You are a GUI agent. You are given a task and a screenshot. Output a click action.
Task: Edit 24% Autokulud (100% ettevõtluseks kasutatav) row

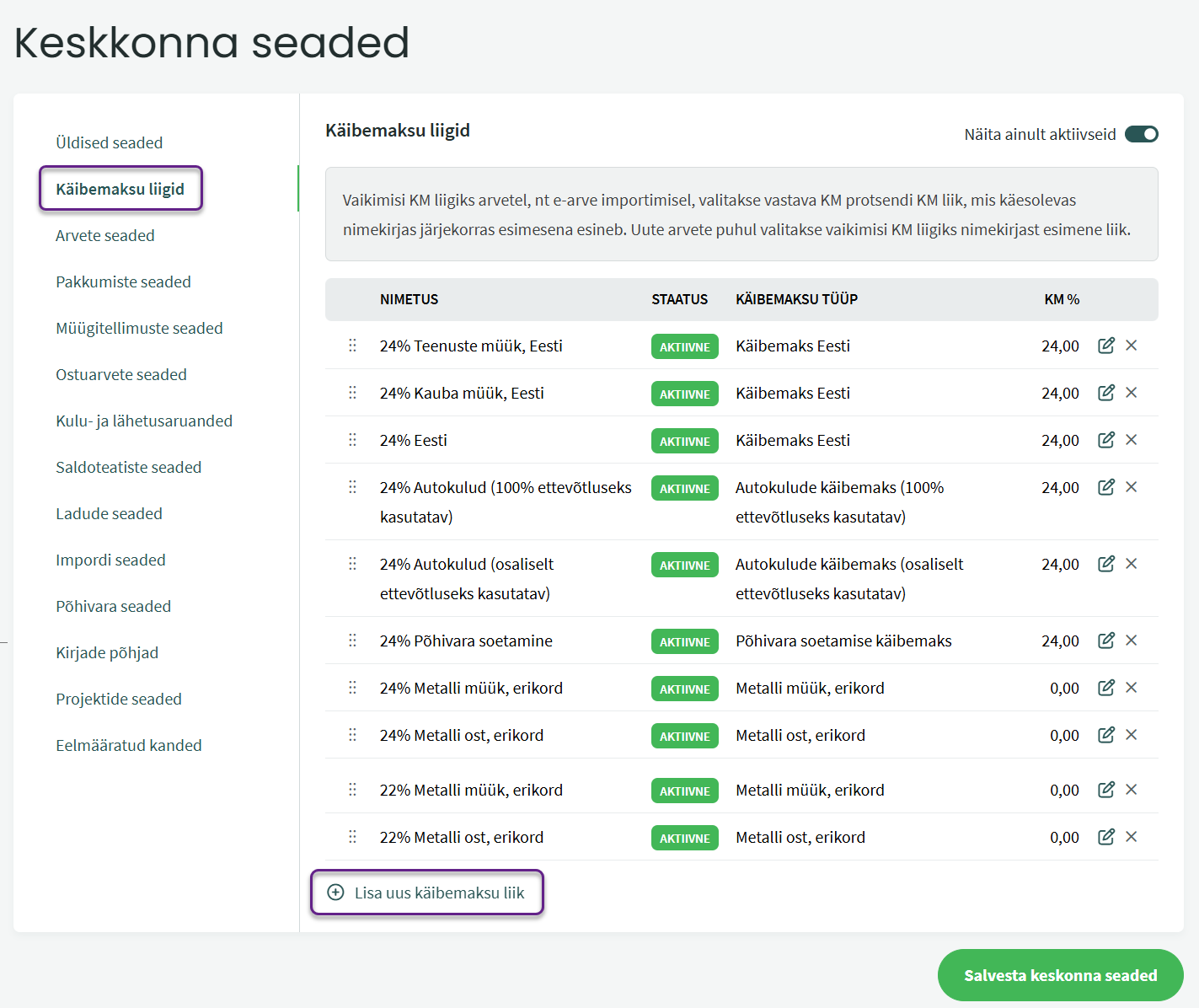click(x=1105, y=487)
